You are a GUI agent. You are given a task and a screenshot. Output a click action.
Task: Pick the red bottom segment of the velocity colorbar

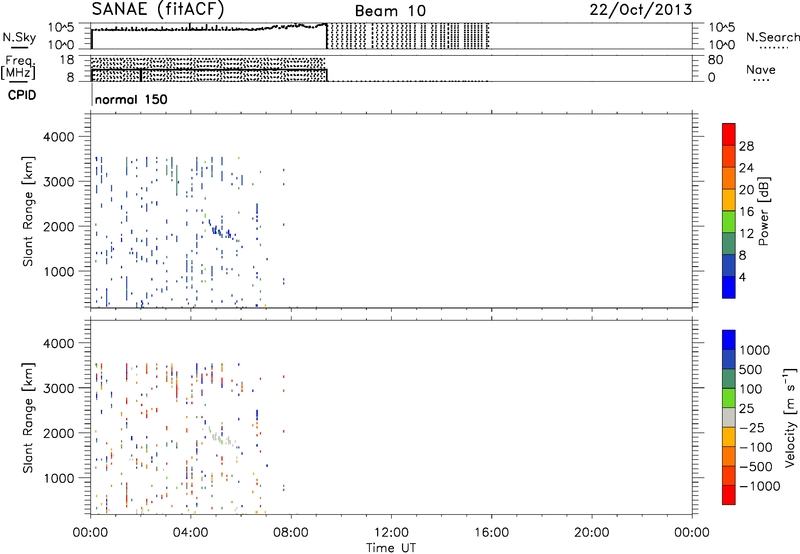coord(729,495)
